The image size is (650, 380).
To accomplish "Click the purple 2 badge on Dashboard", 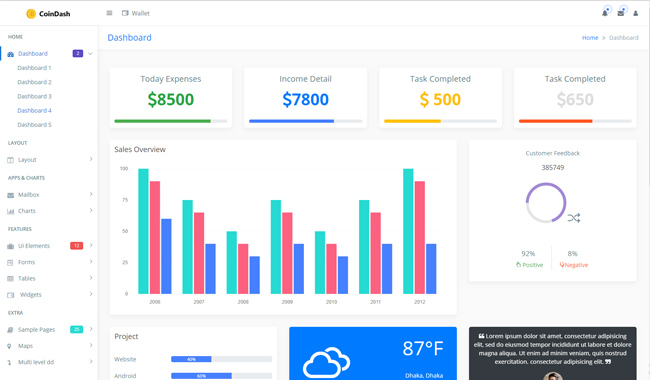I will click(78, 53).
